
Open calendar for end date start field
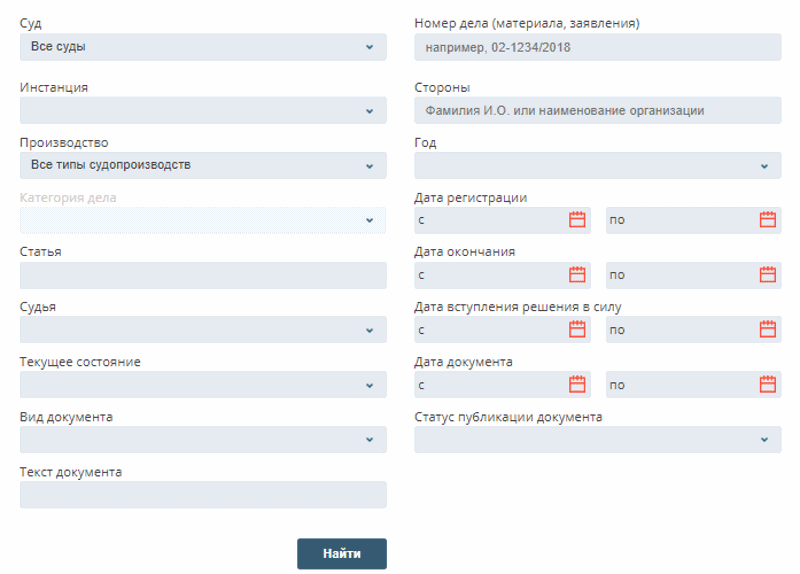(x=577, y=275)
